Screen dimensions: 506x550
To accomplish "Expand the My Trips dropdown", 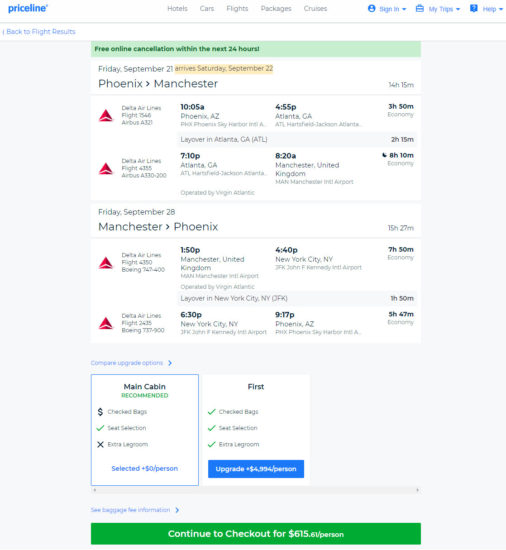I will click(x=444, y=9).
